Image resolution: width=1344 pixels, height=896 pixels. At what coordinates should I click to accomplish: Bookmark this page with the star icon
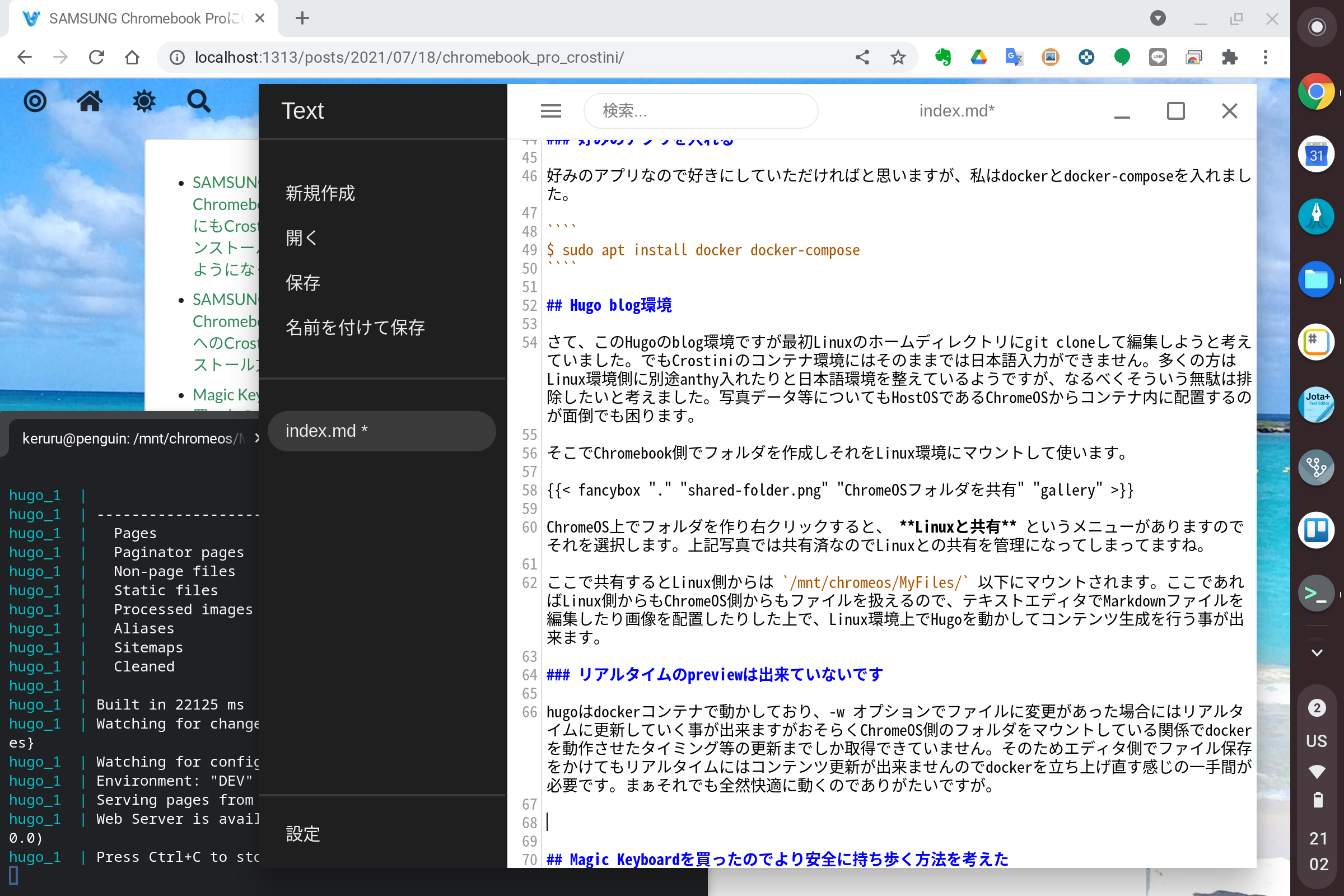[x=898, y=57]
